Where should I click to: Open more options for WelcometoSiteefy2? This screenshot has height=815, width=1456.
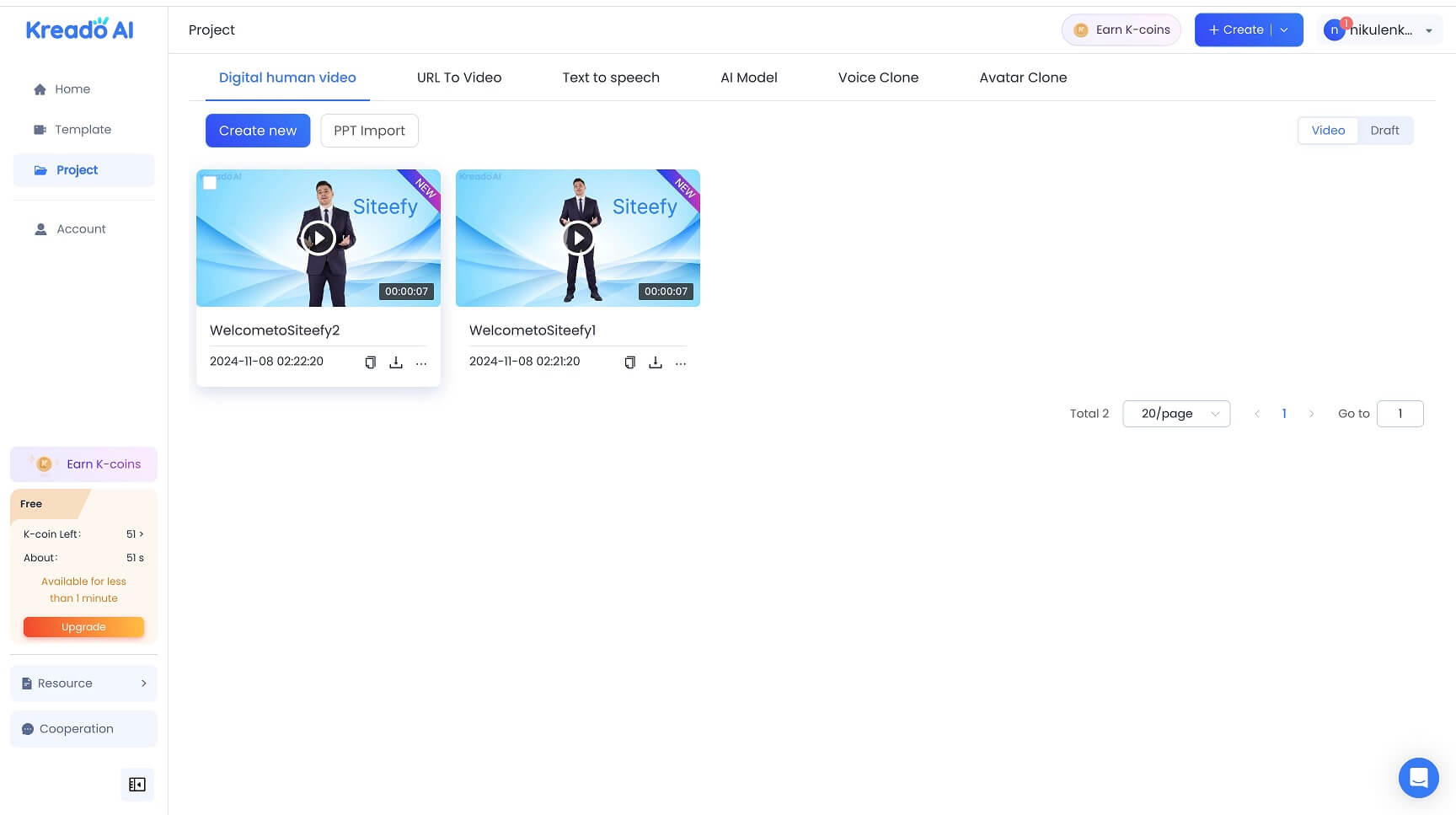[x=421, y=362]
